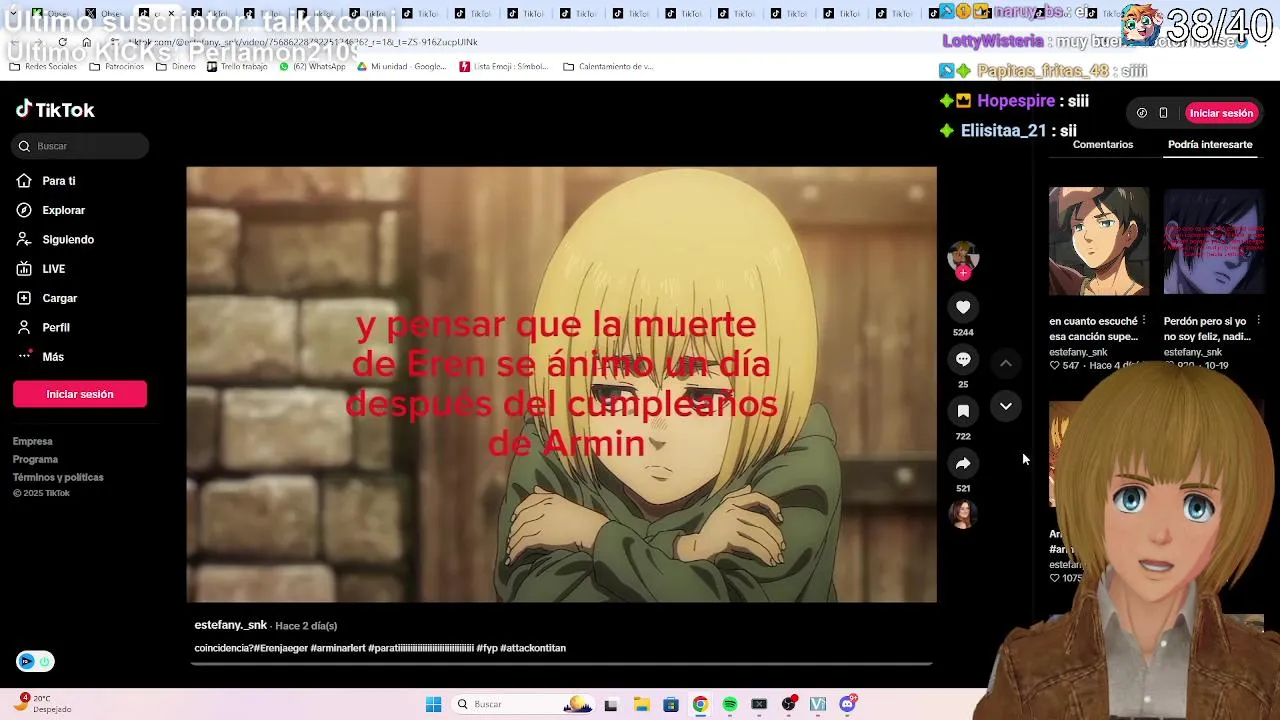Open Spotify from the taskbar
The width and height of the screenshot is (1280, 720).
click(x=730, y=704)
